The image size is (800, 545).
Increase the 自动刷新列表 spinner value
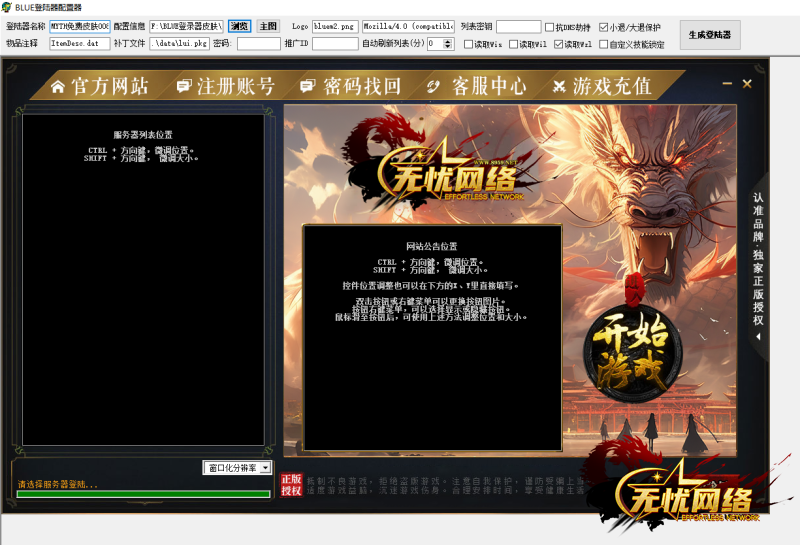point(448,41)
